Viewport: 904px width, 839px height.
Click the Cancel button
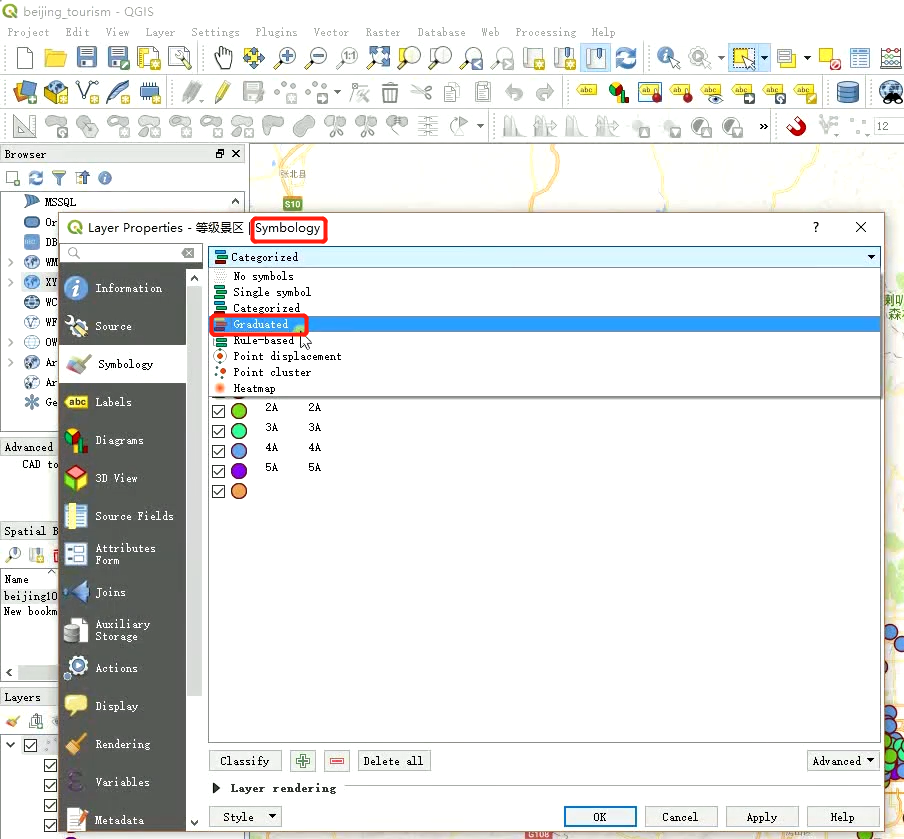click(x=680, y=817)
